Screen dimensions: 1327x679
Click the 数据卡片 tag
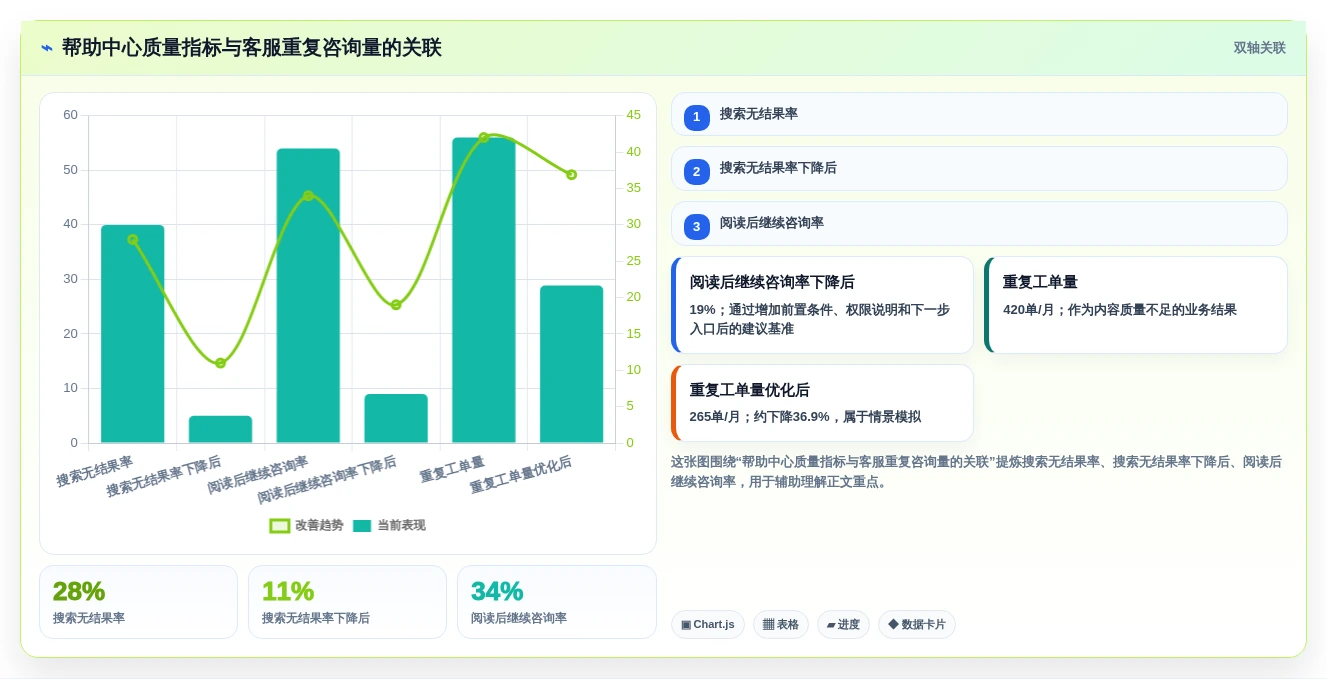pyautogui.click(x=917, y=624)
